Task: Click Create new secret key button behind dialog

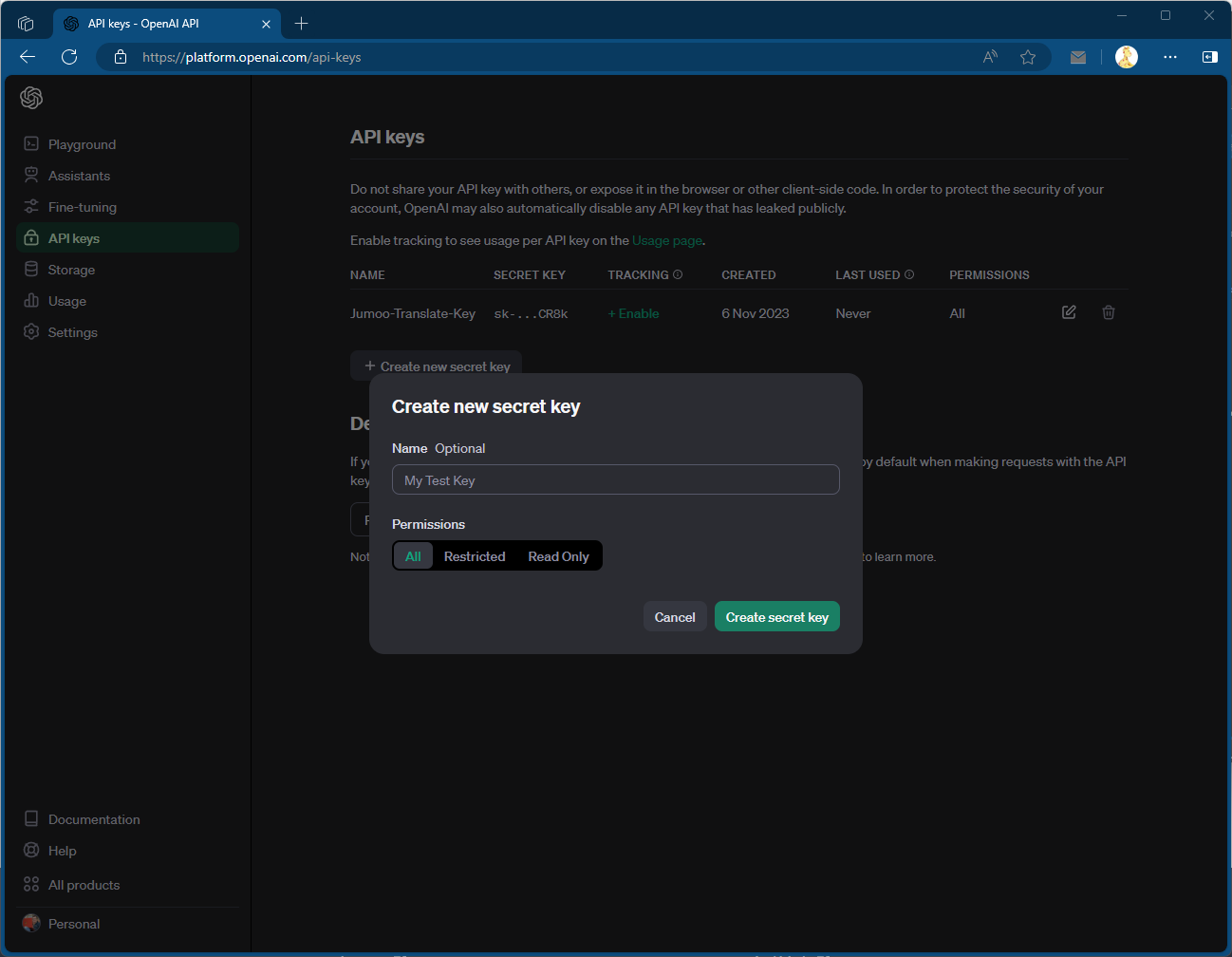Action: click(x=437, y=366)
